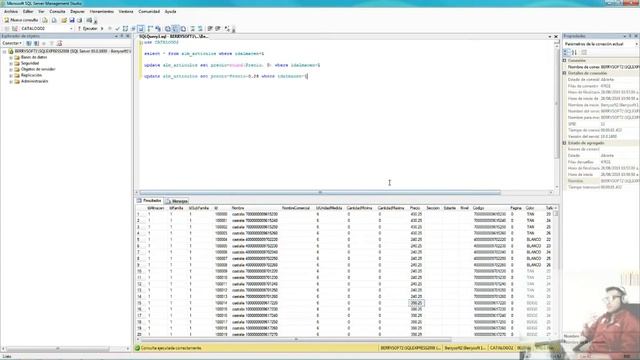This screenshot has height=360, width=640.
Task: Click the parse query checkmark icon
Action: click(118, 29)
